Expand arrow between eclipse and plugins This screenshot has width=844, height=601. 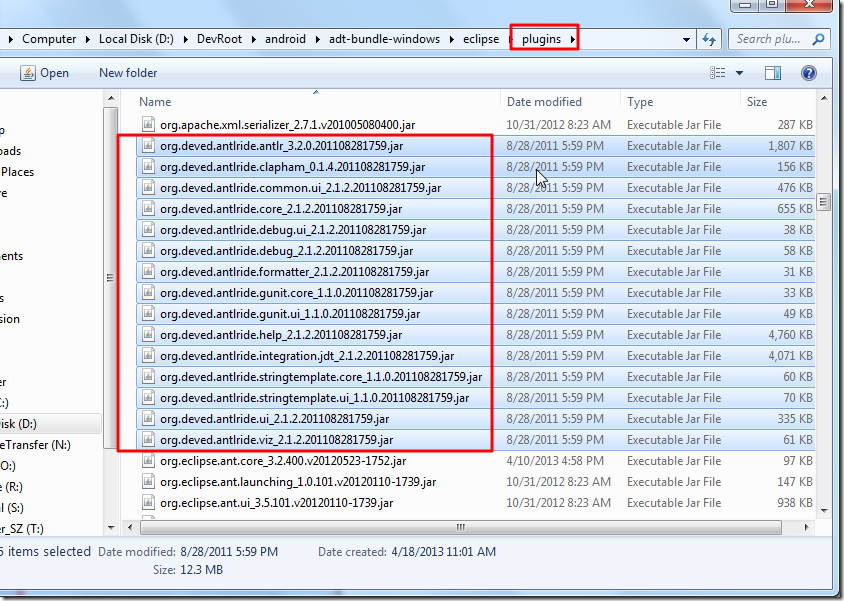(x=511, y=39)
